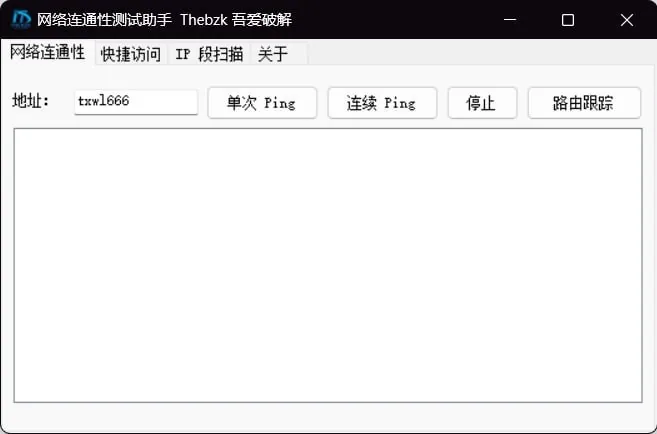
Task: Click the 地址: label
Action: coord(31,101)
